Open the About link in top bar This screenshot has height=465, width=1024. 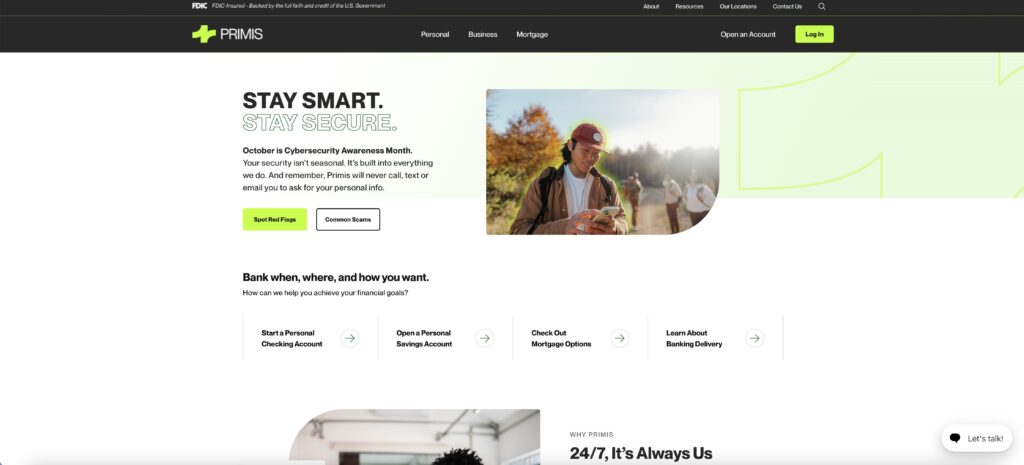[x=651, y=7]
